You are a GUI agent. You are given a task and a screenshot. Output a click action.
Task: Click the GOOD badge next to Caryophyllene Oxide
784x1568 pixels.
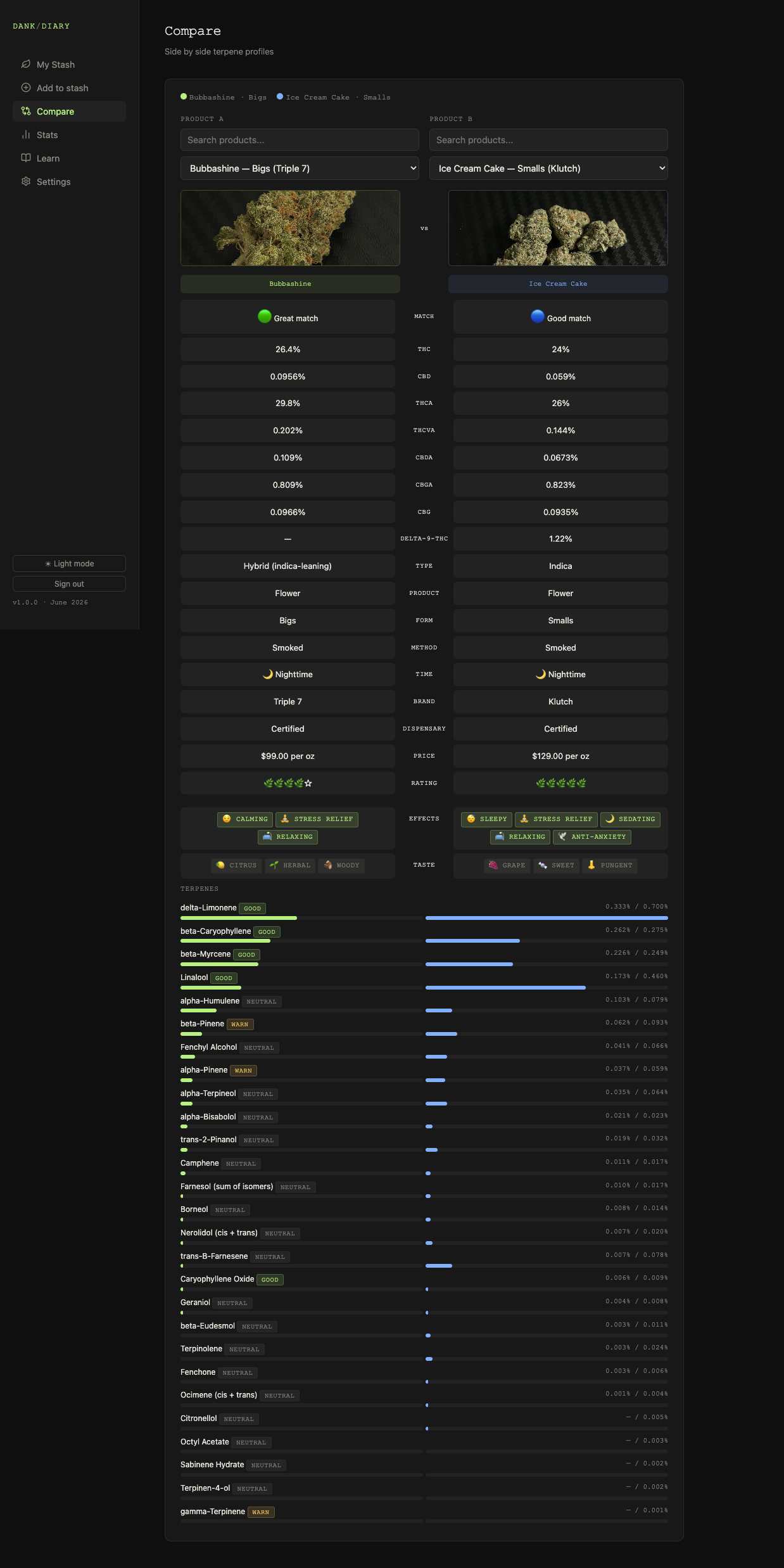(270, 1280)
